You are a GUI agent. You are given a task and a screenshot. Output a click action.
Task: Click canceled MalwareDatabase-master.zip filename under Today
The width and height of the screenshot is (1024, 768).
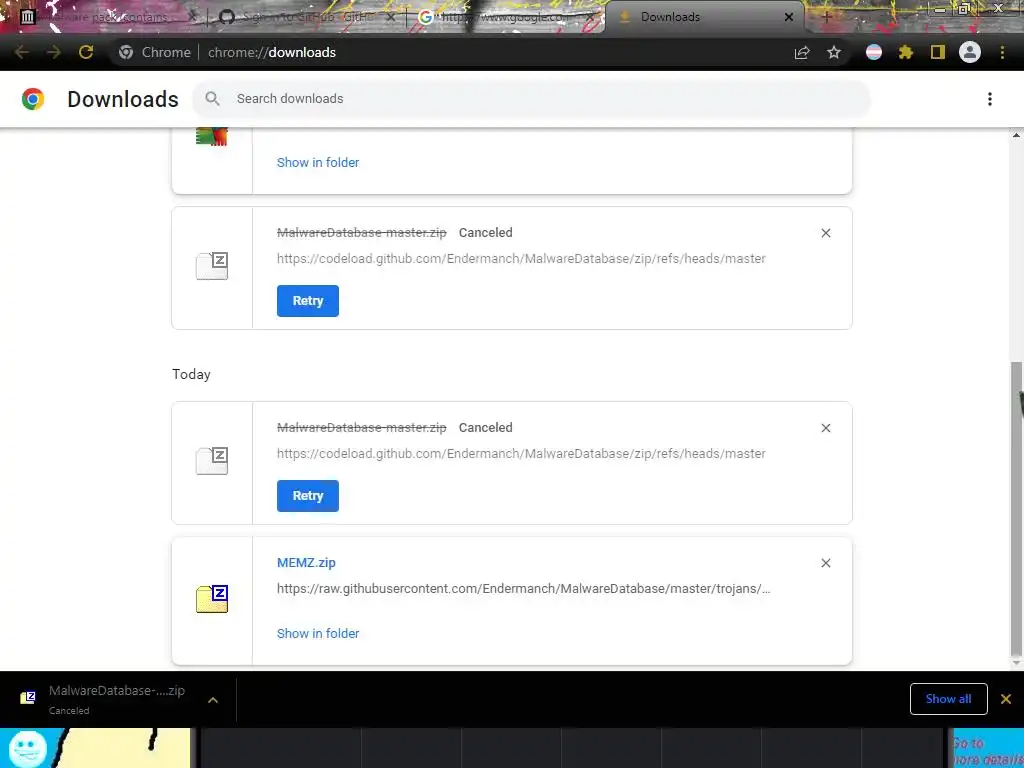[362, 428]
